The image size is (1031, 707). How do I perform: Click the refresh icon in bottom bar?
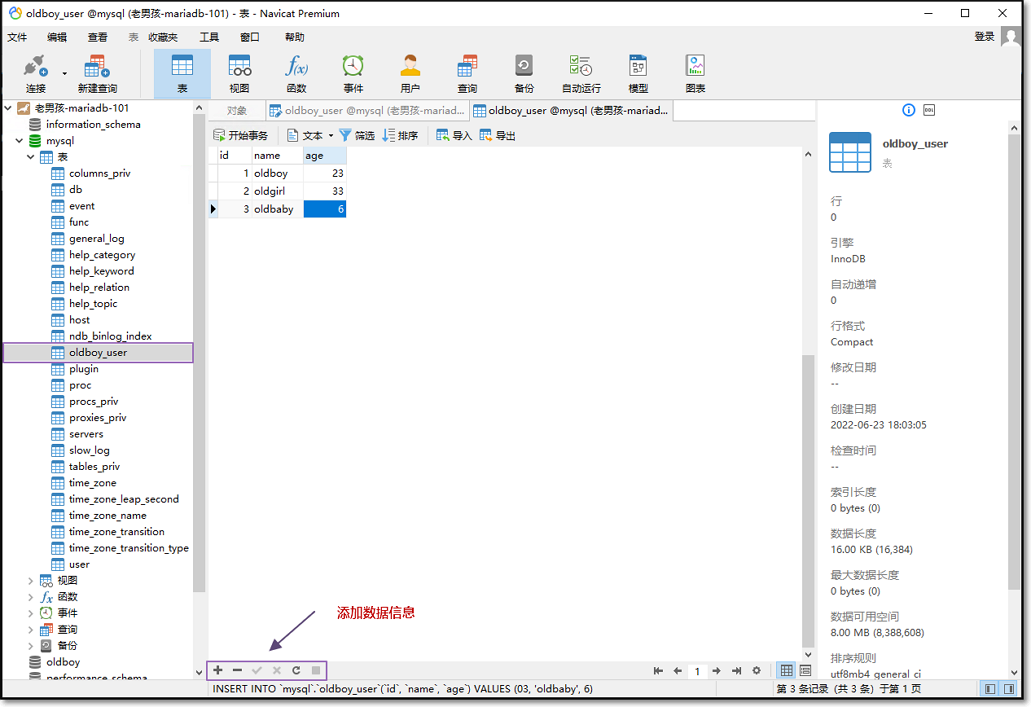pos(296,670)
